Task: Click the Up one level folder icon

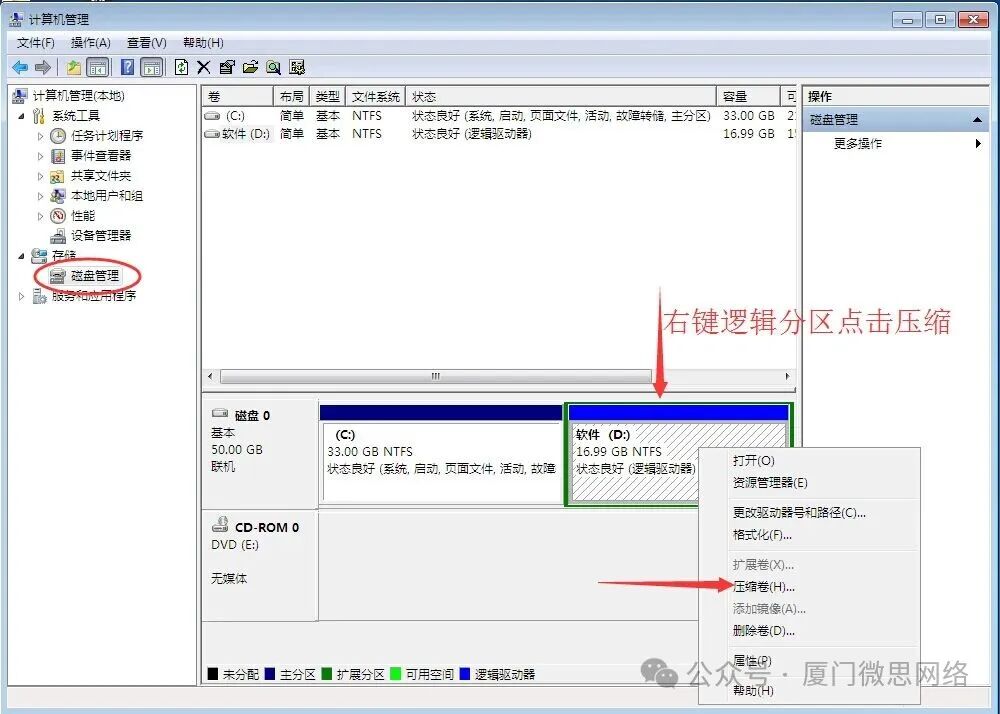Action: [74, 67]
